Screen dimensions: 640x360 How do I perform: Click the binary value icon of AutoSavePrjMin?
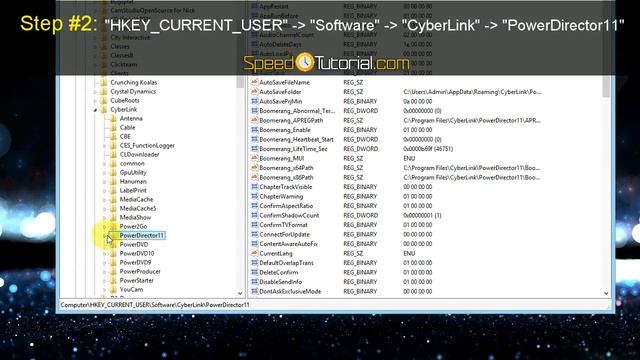click(254, 101)
